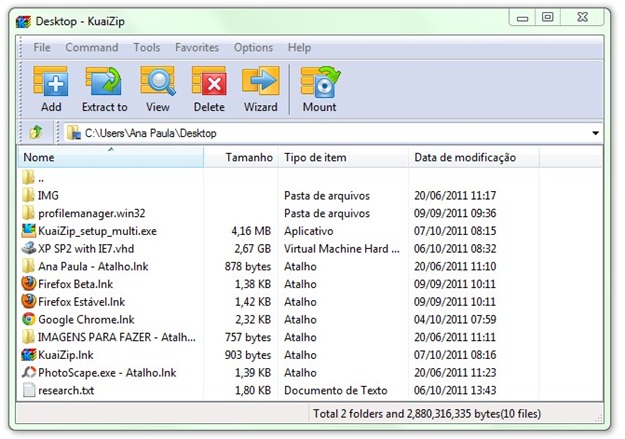The width and height of the screenshot is (625, 439).
Task: Open the File menu
Action: (42, 47)
